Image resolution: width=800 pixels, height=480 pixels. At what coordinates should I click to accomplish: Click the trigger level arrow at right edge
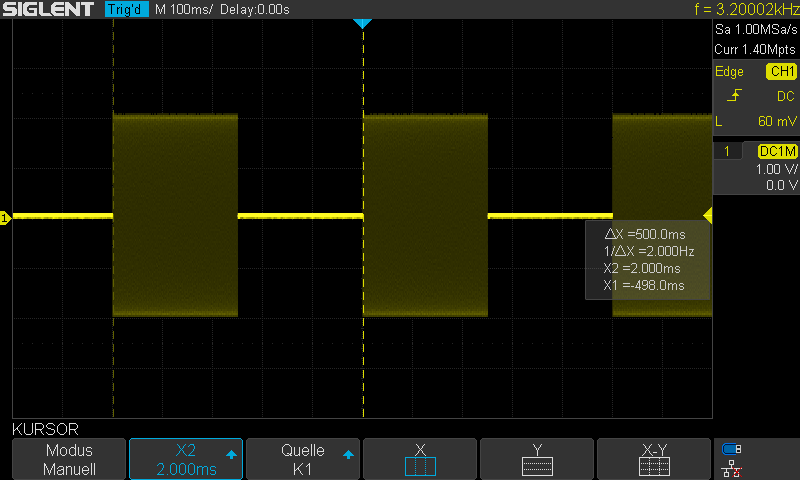tap(708, 216)
